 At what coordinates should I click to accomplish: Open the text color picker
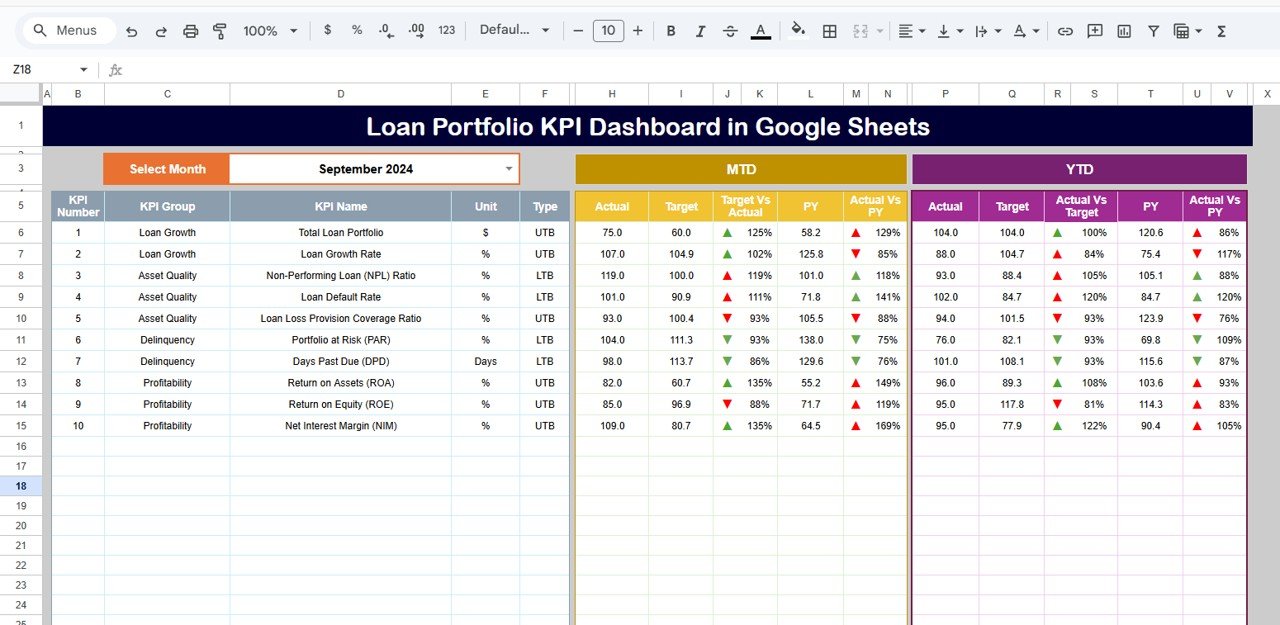pos(760,31)
